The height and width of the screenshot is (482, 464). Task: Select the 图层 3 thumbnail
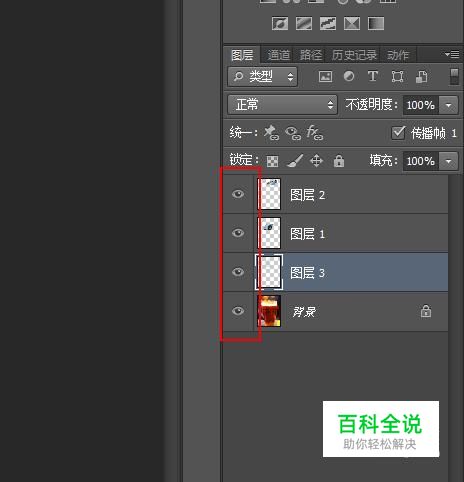[269, 272]
